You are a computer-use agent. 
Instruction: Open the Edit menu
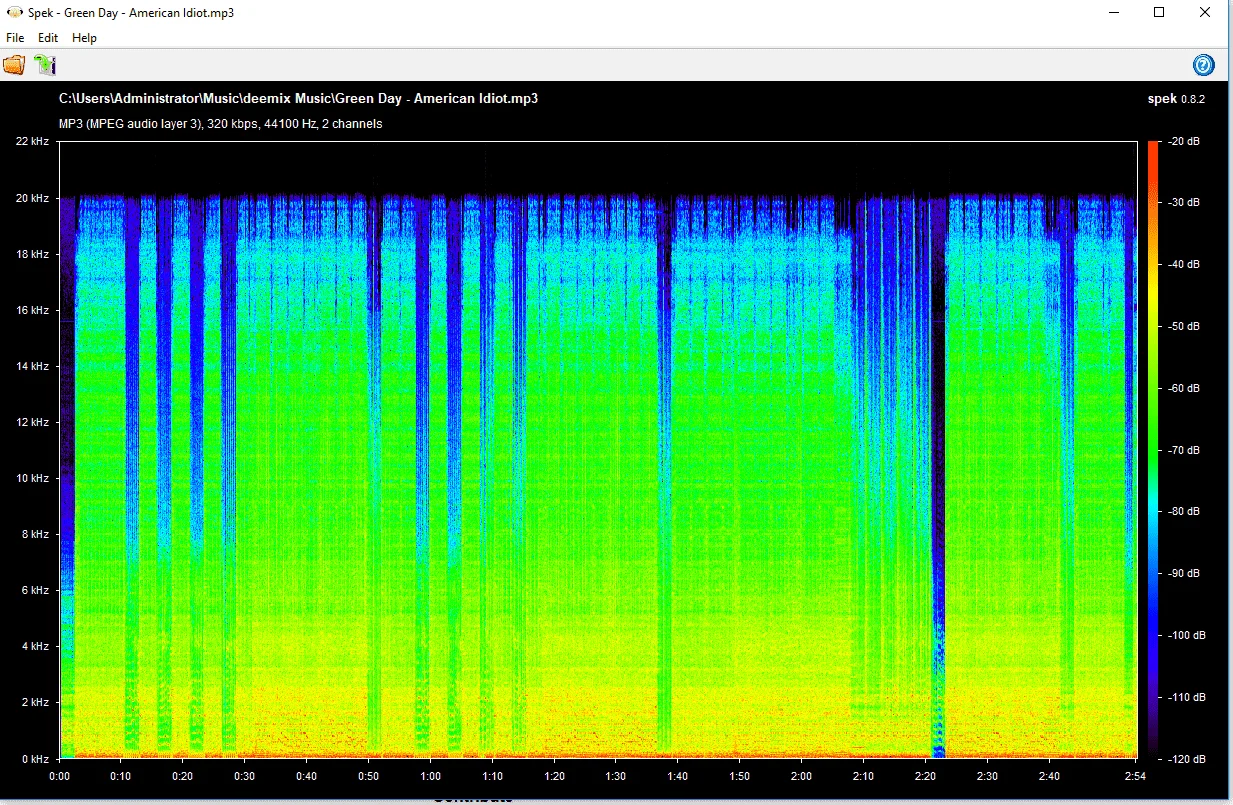(x=48, y=37)
